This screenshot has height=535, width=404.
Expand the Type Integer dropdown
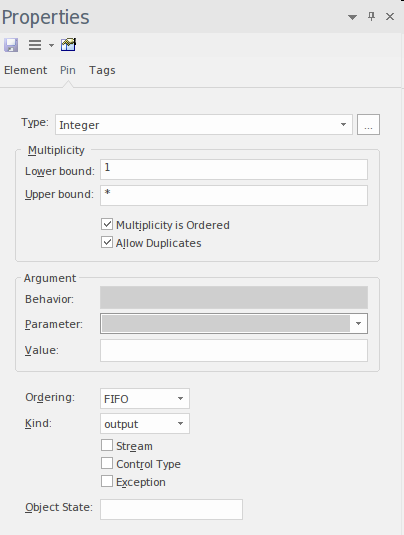coord(204,125)
